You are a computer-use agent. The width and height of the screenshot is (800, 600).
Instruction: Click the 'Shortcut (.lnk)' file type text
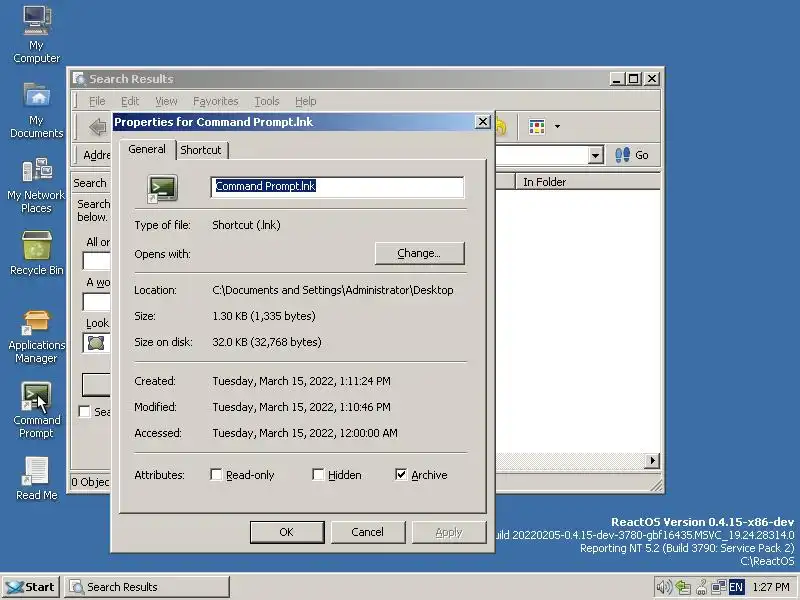tap(246, 225)
